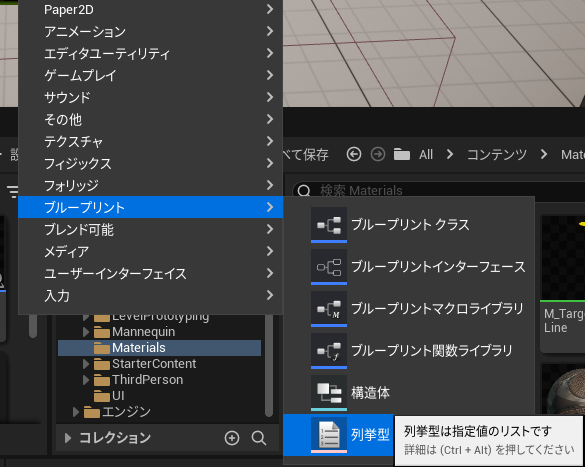The height and width of the screenshot is (467, 585).
Task: Expand the コレクション section
Action: [68, 438]
